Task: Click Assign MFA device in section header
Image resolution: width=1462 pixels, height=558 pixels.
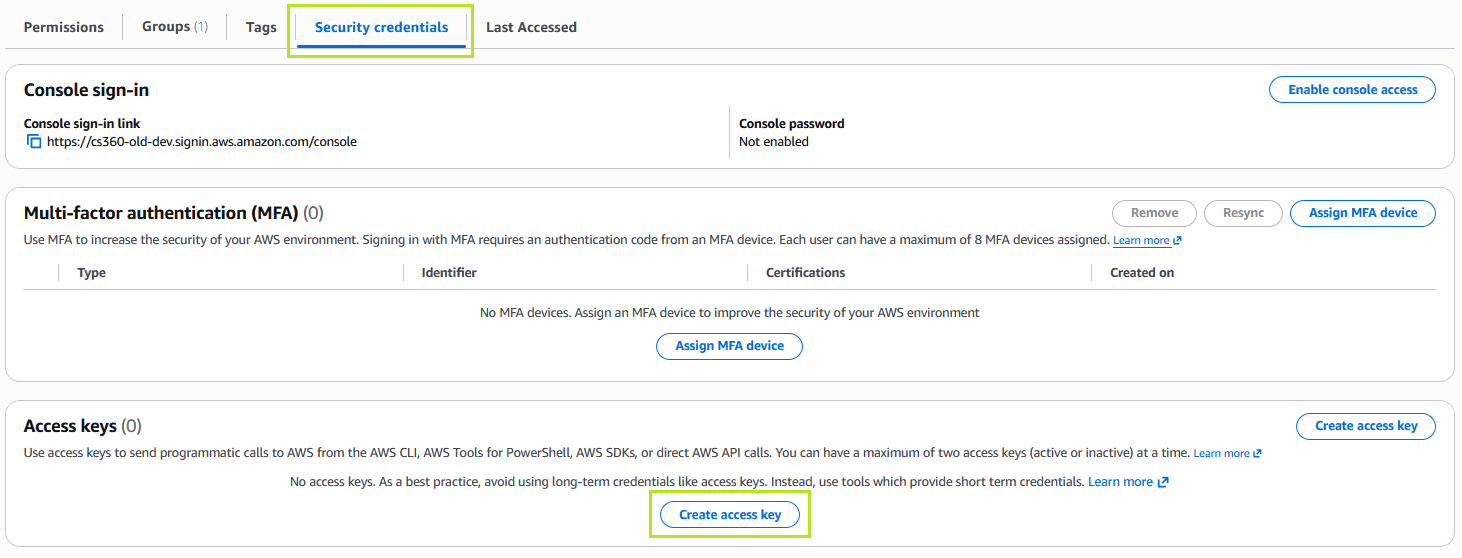Action: pyautogui.click(x=1363, y=213)
